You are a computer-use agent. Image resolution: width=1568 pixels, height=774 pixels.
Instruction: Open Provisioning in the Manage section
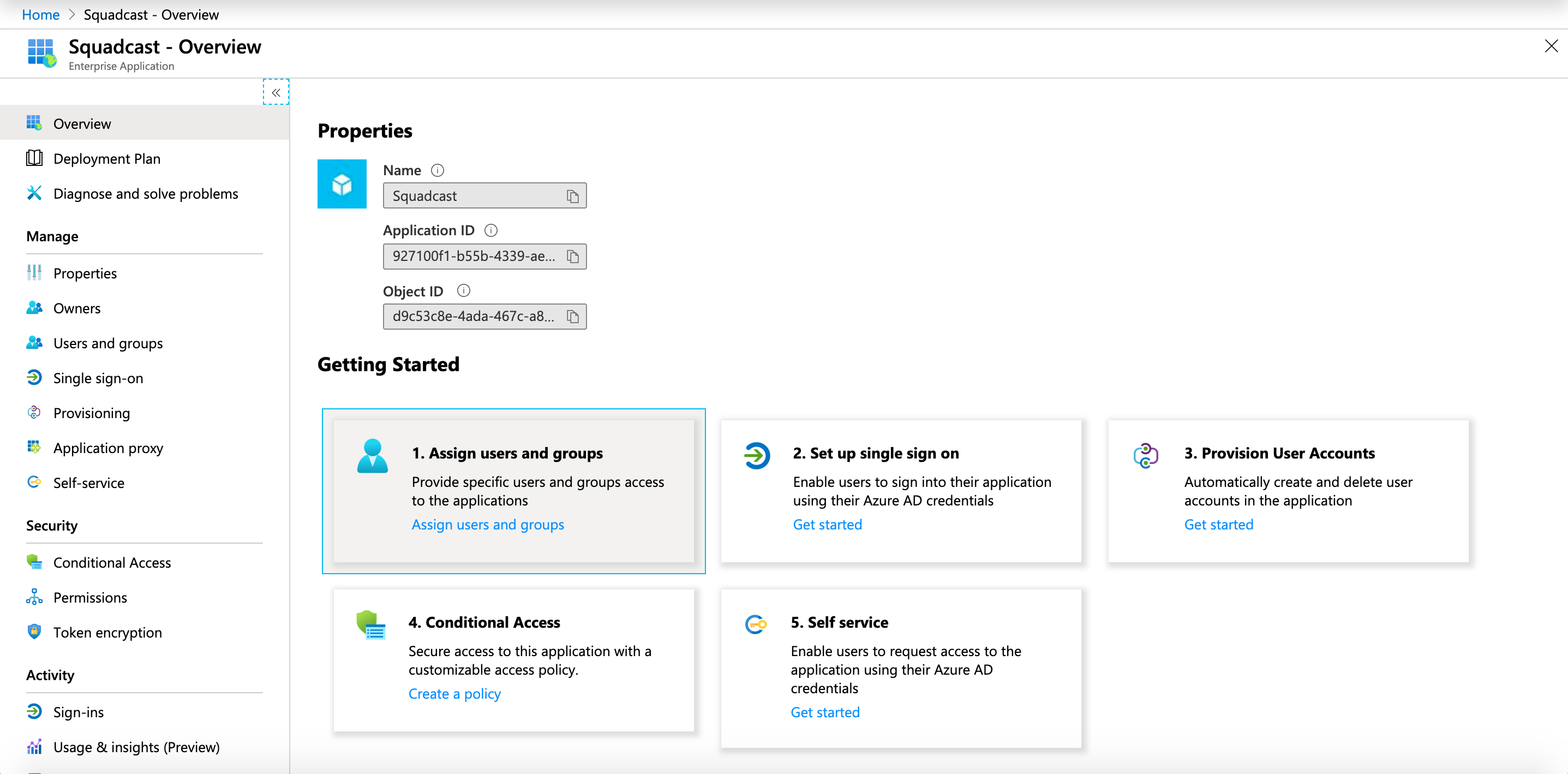tap(91, 413)
